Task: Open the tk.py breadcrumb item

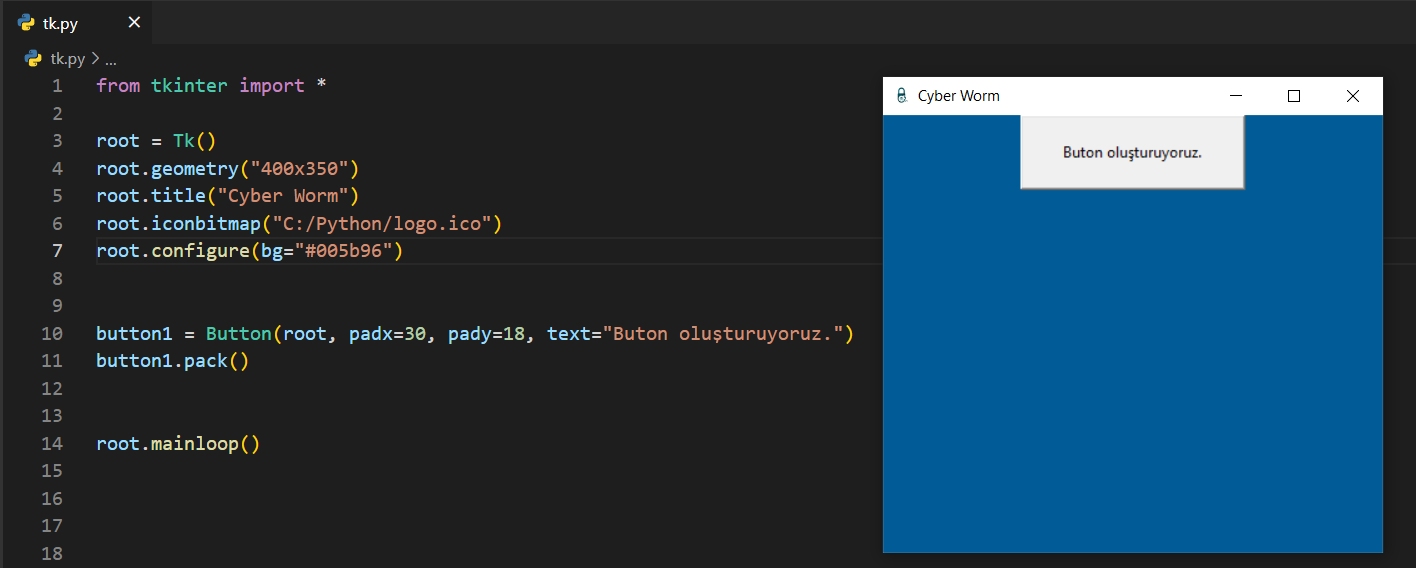Action: click(68, 59)
